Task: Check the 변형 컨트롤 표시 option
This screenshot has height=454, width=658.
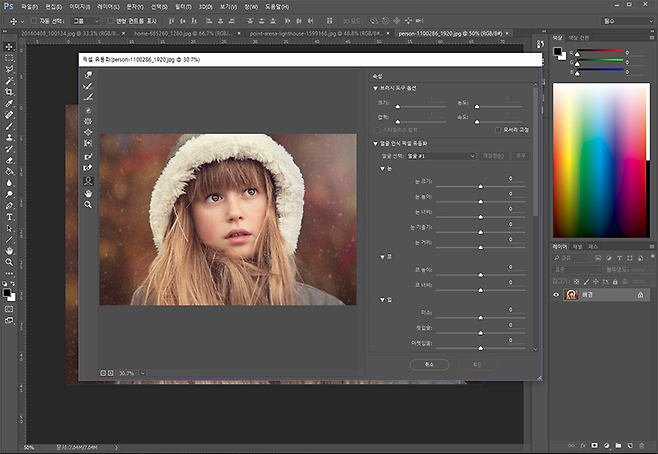Action: [x=109, y=20]
